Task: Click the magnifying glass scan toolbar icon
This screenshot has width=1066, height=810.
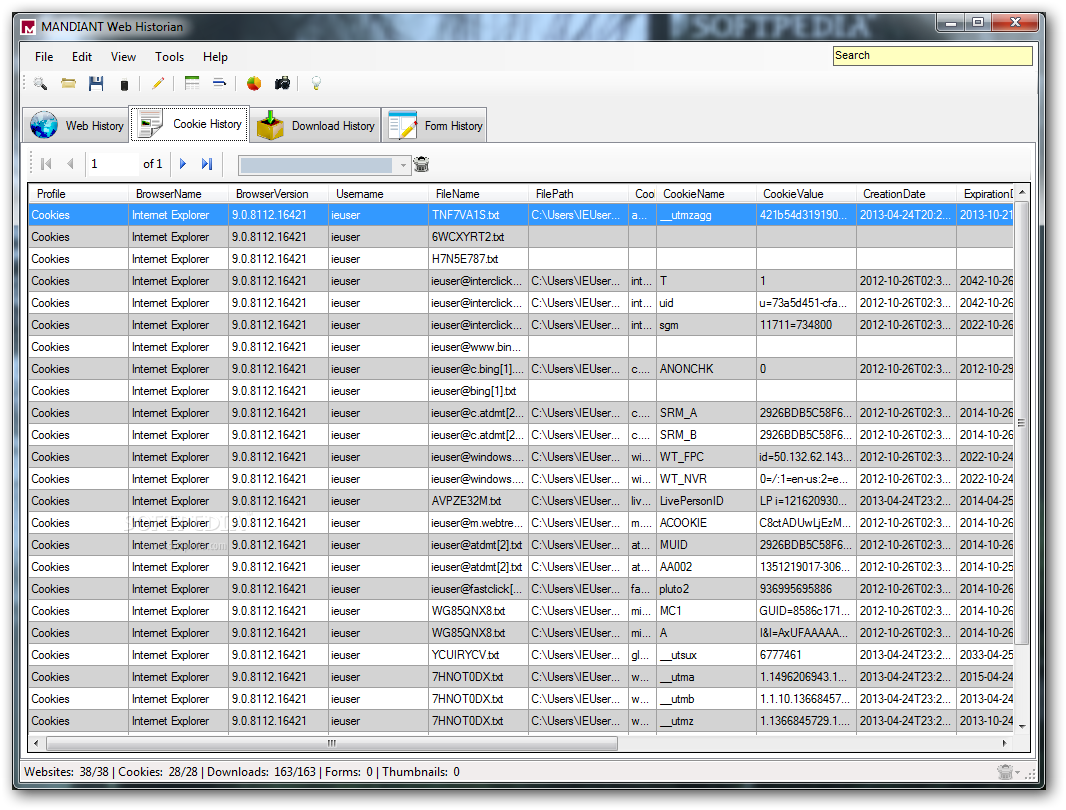Action: (40, 84)
